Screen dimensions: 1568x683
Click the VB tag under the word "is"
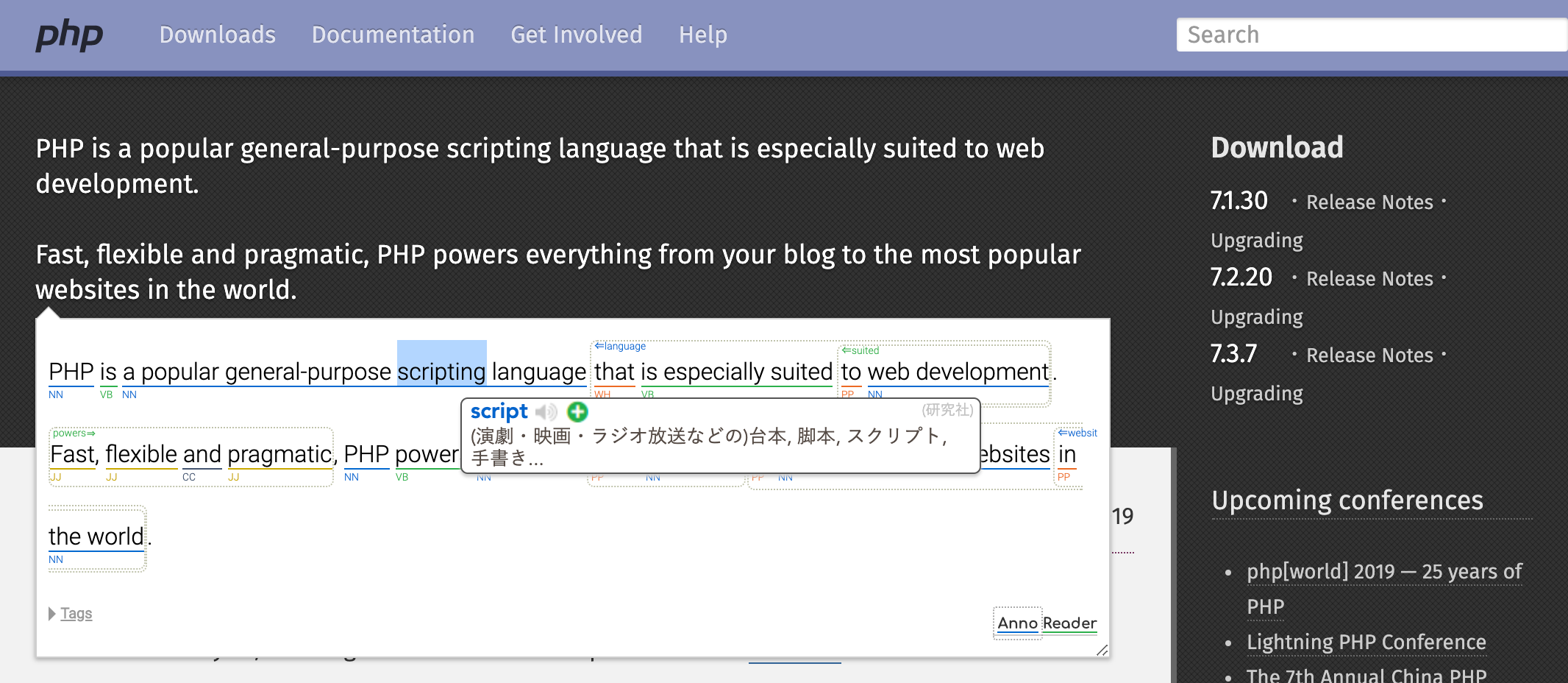point(107,394)
